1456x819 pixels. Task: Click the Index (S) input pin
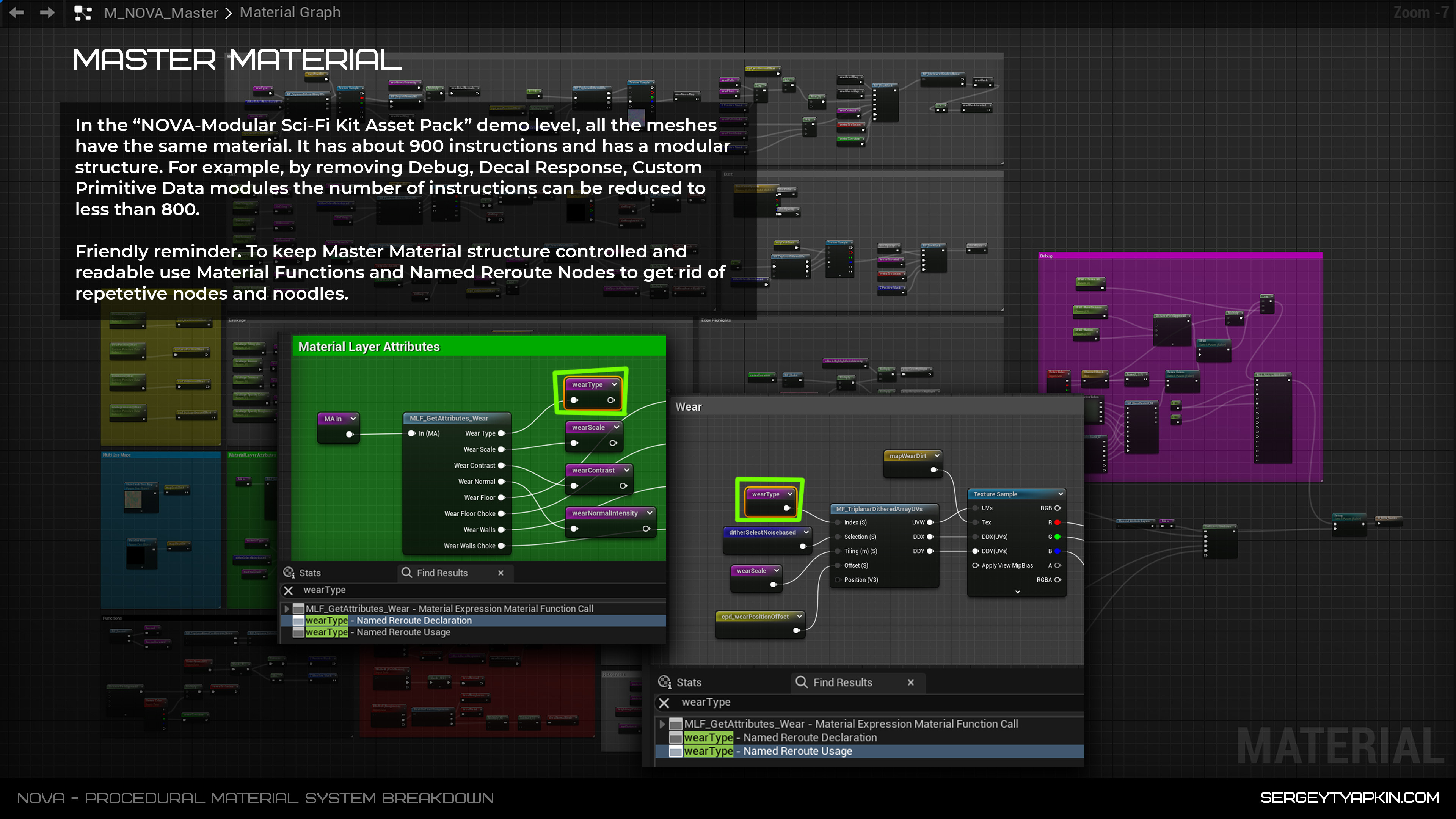pos(838,522)
